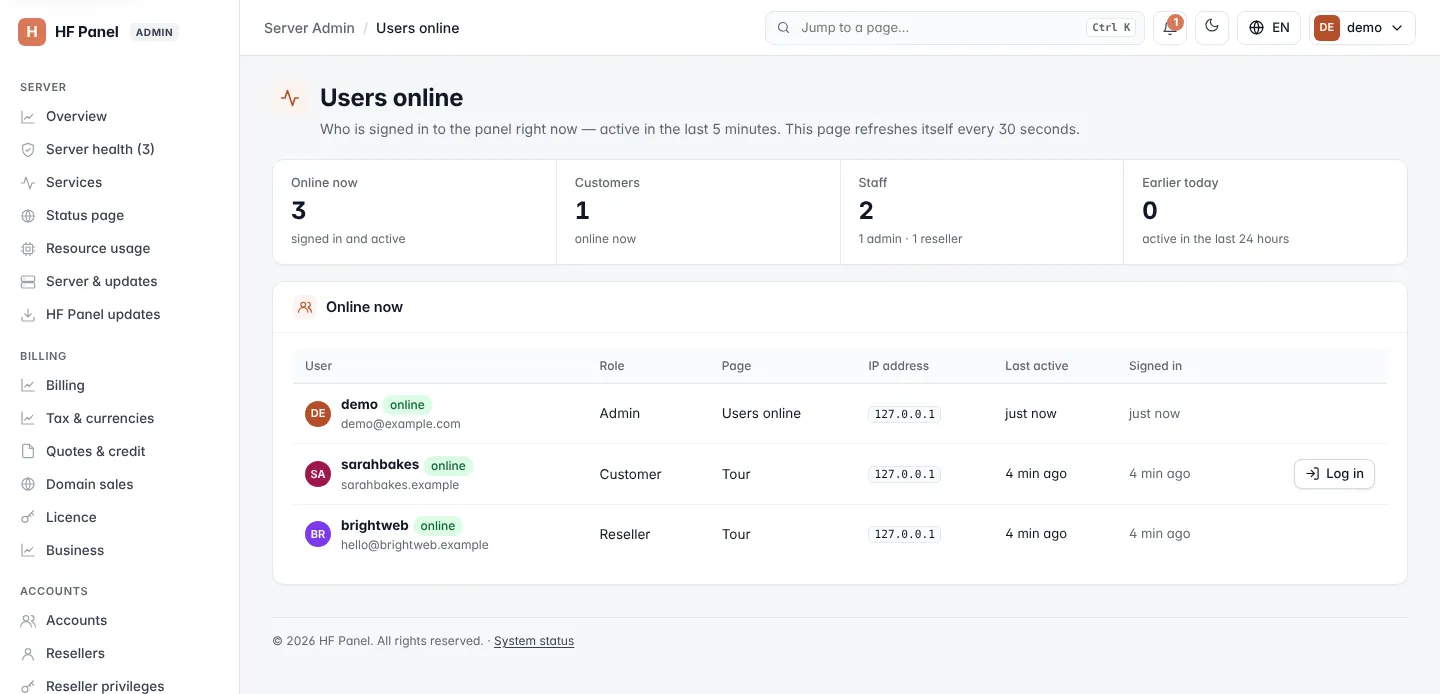Click the ADMIN badge beside HF Panel

(154, 32)
